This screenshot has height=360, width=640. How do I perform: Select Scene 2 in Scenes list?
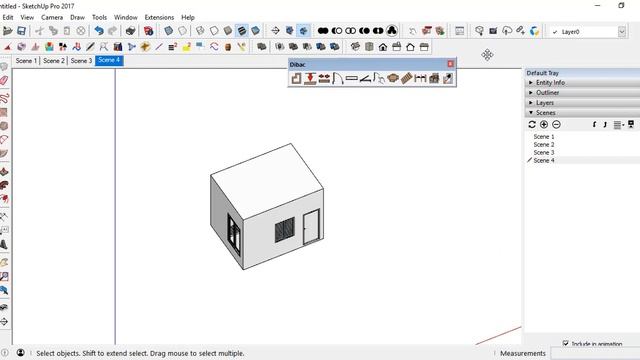coord(544,144)
